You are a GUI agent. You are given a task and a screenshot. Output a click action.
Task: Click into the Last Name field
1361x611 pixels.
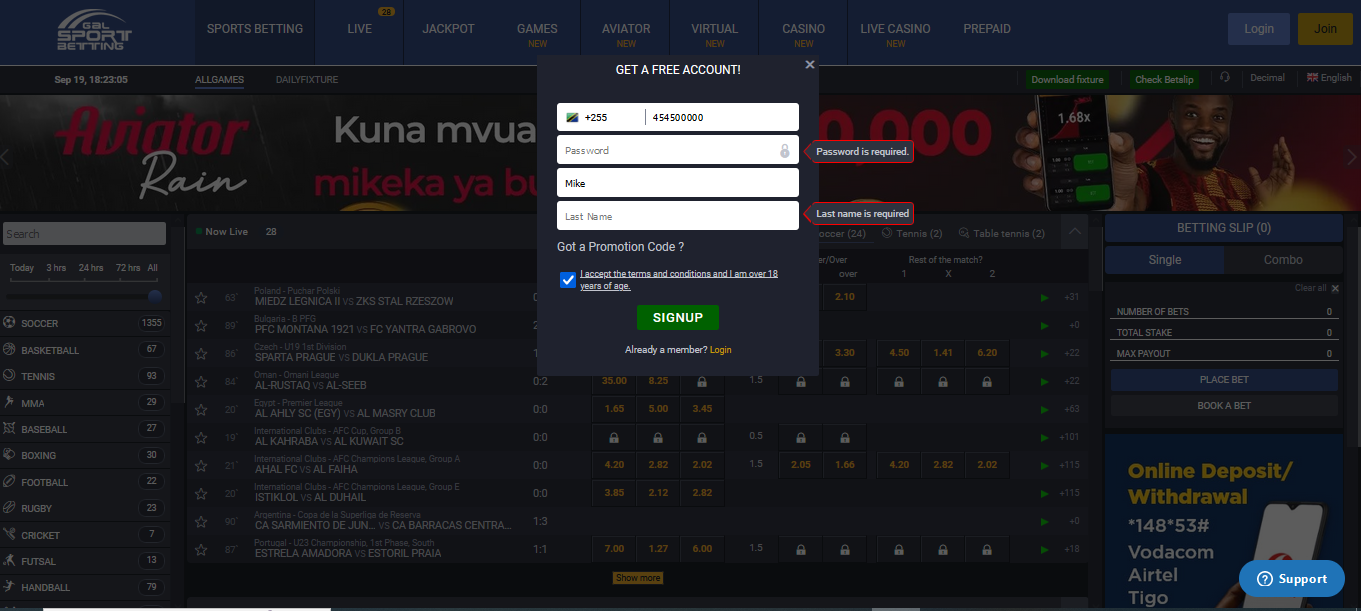pos(678,216)
